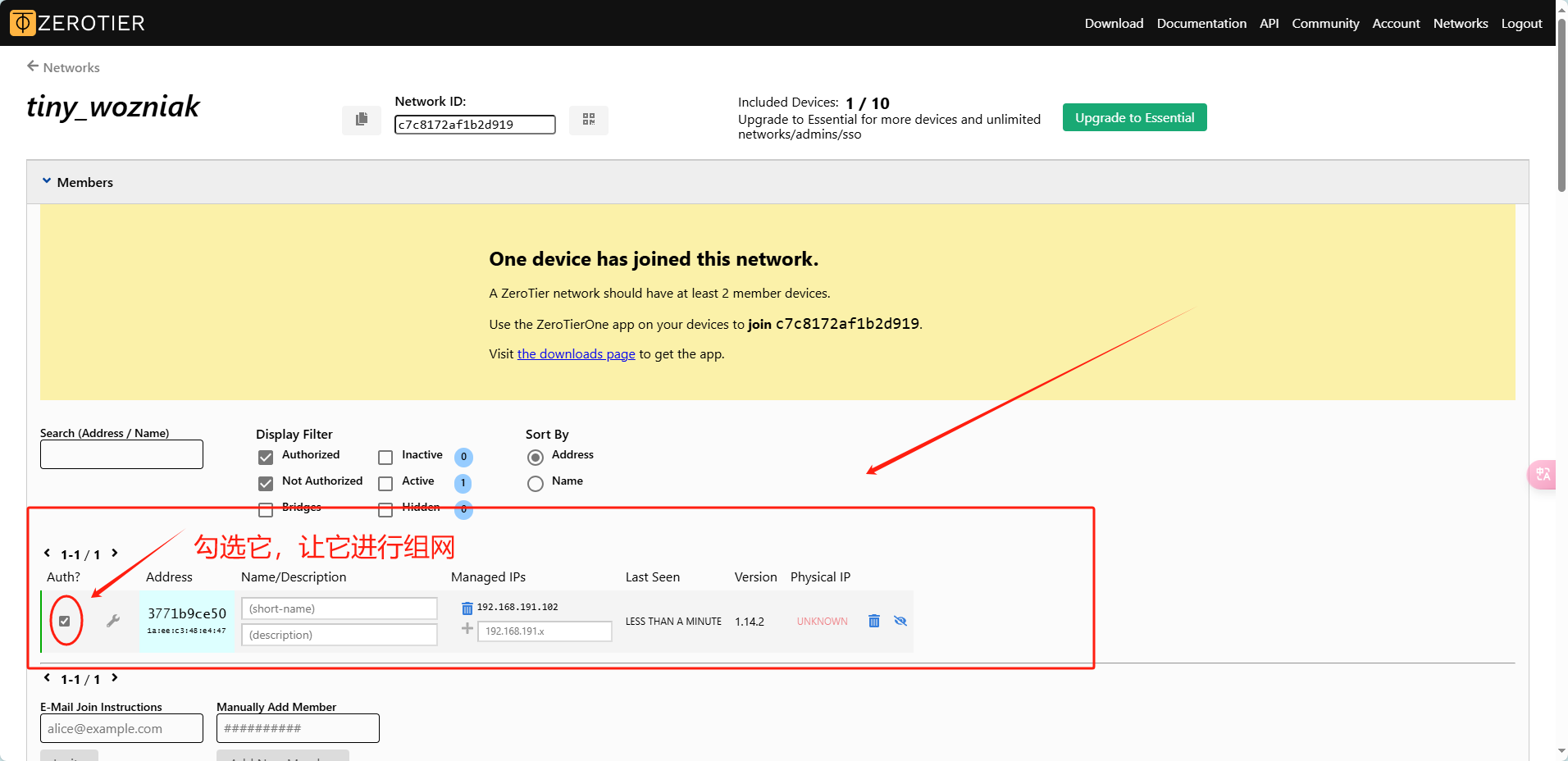Sort members by Address

coord(536,457)
